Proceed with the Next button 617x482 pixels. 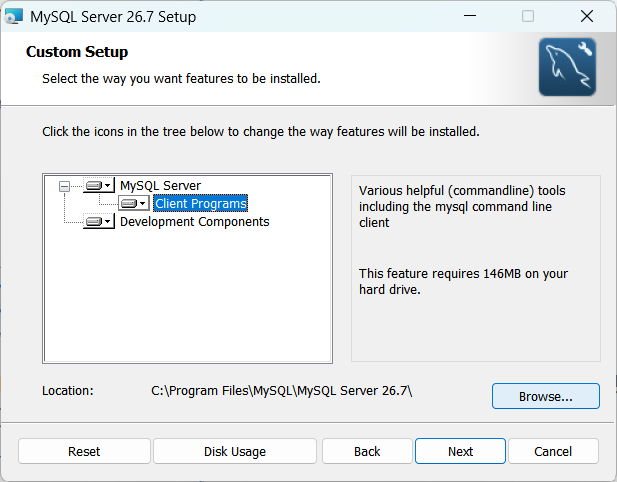460,451
